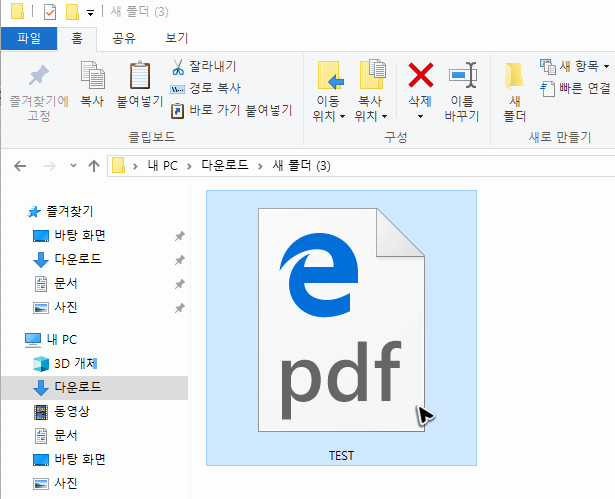Click the Copy (복사) ribbon icon
The width and height of the screenshot is (615, 499).
[92, 75]
